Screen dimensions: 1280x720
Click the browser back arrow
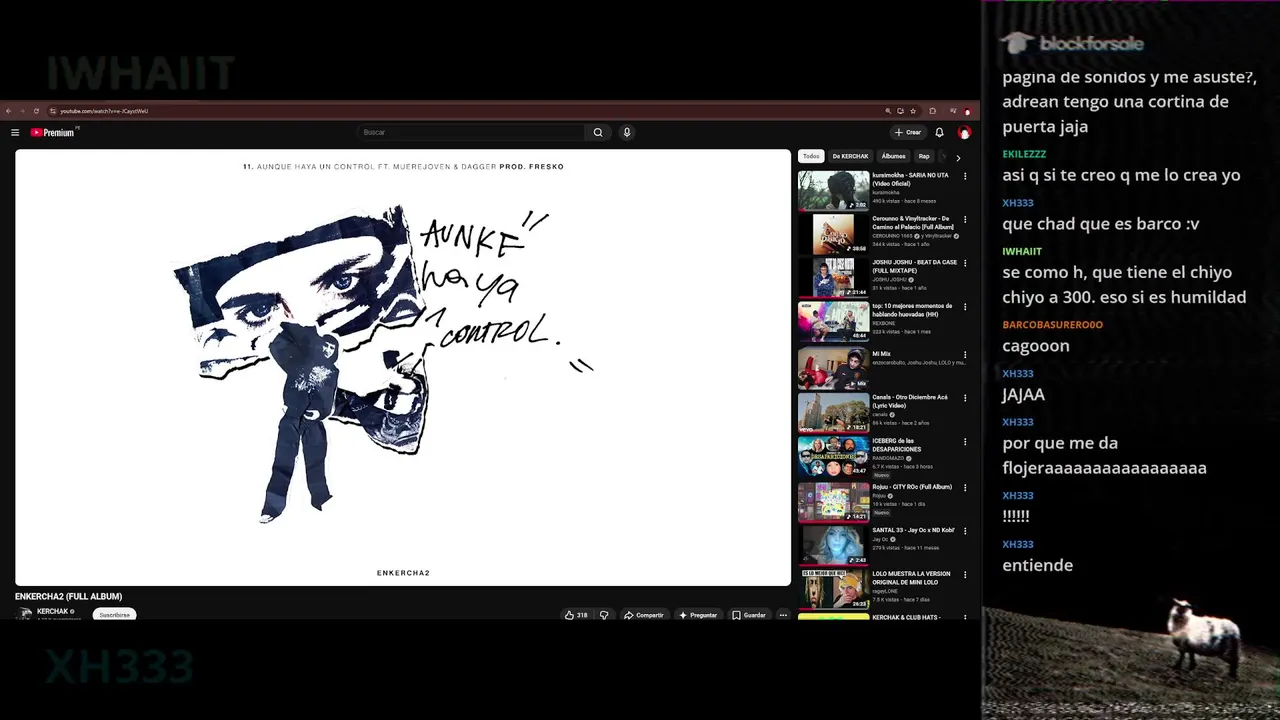click(x=8, y=111)
